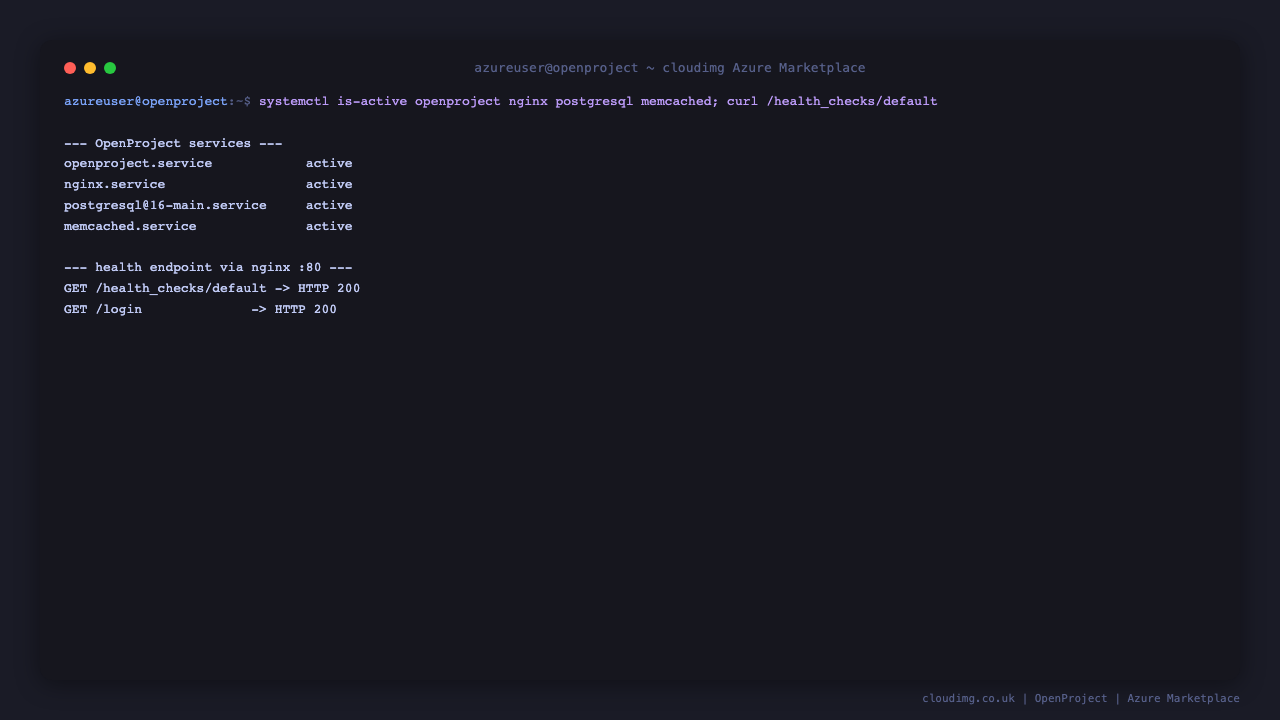Click the 'postgresql@16-main.service' row name
This screenshot has width=1280, height=720.
tap(165, 205)
